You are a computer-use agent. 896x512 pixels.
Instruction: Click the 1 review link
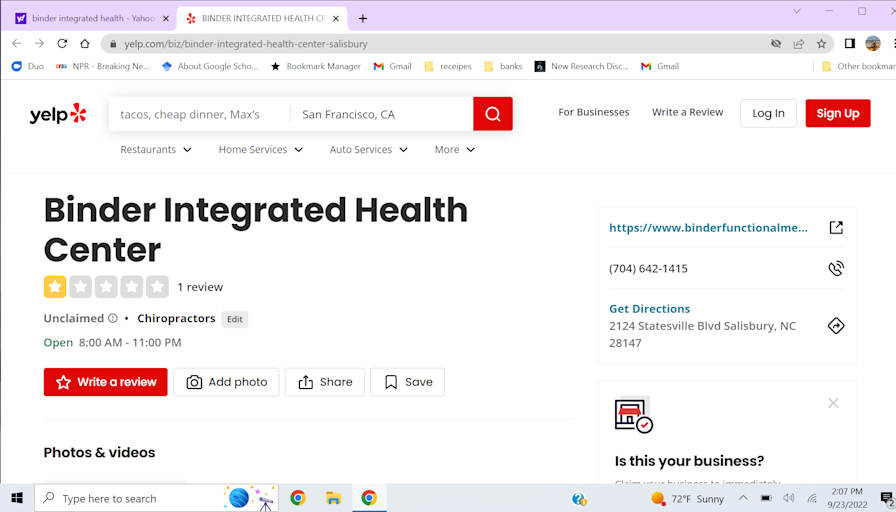tap(200, 287)
